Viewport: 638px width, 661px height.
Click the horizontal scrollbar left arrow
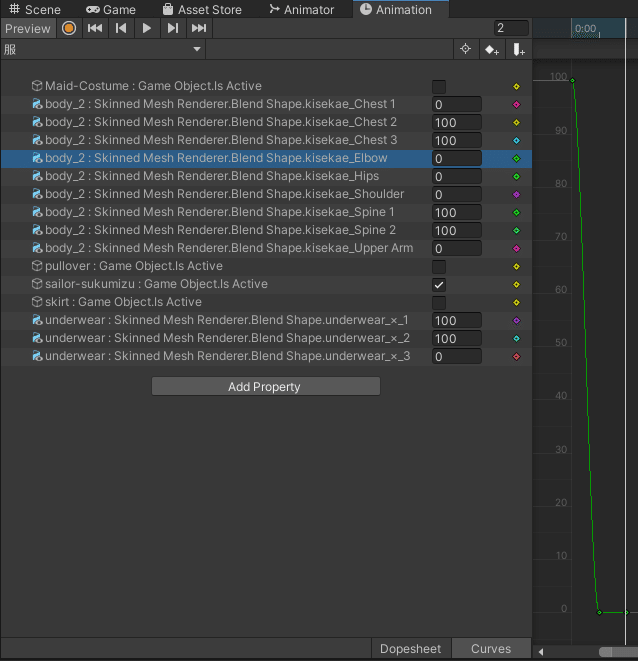541,652
